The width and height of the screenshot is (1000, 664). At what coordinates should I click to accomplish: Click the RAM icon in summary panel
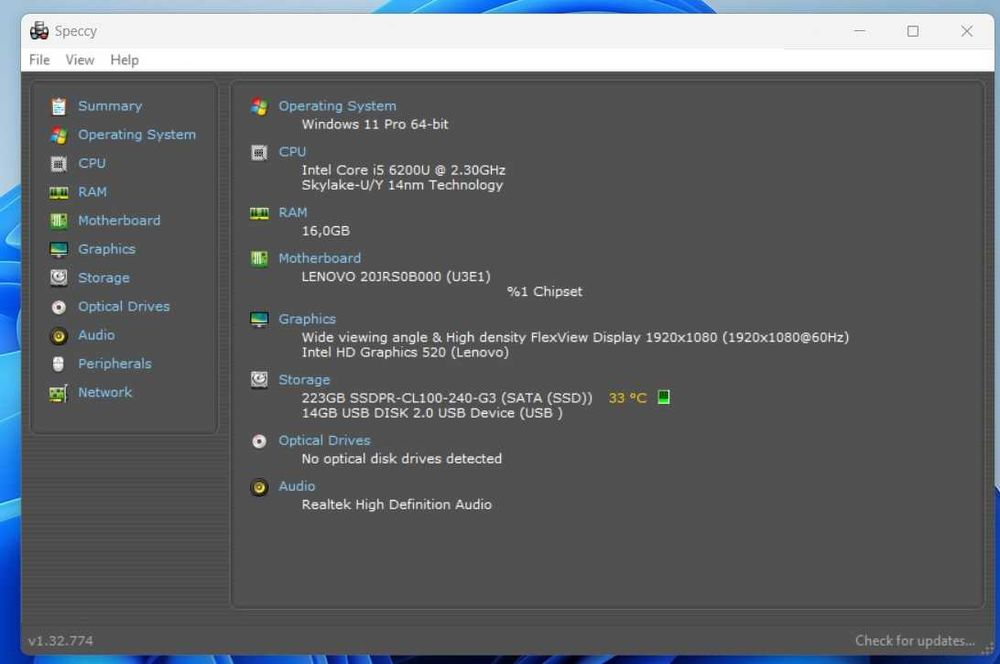(x=259, y=213)
